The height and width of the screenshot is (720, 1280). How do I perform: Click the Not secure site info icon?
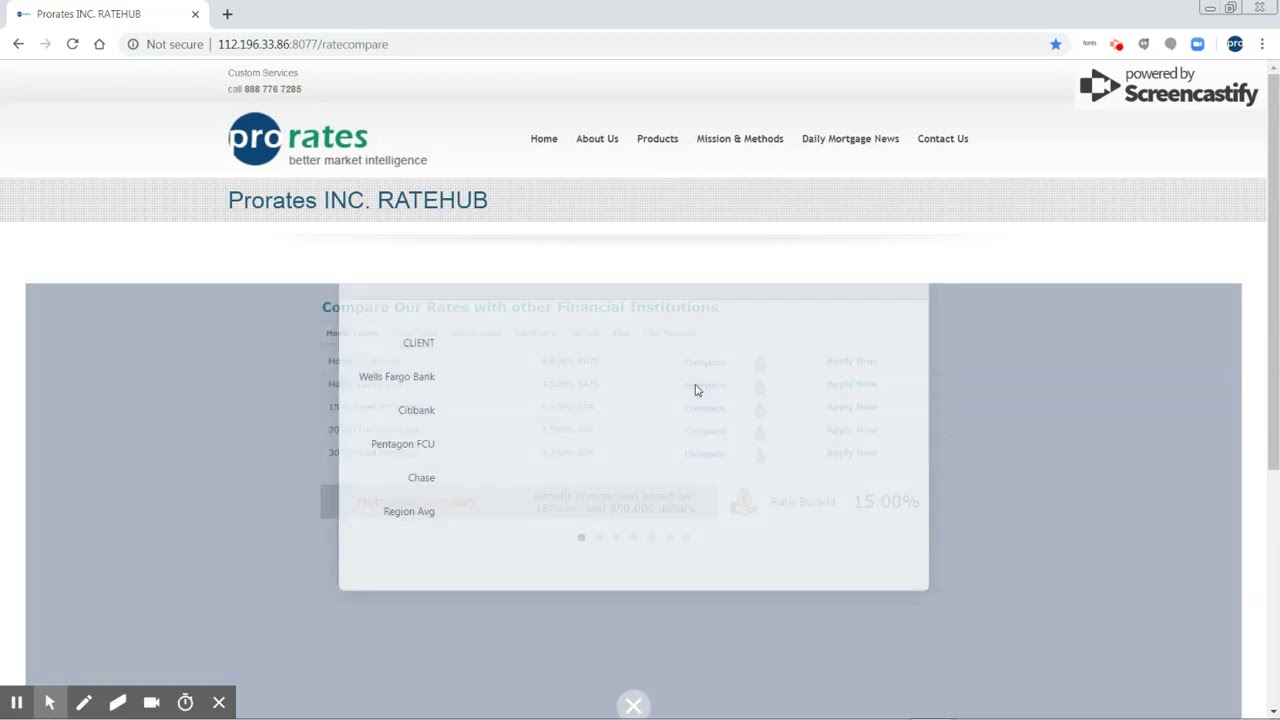(133, 44)
